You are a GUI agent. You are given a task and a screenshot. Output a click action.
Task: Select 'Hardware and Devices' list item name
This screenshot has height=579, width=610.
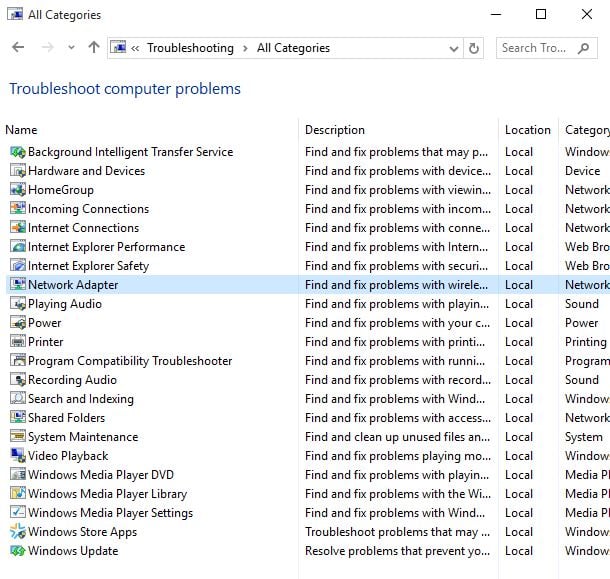click(x=86, y=171)
